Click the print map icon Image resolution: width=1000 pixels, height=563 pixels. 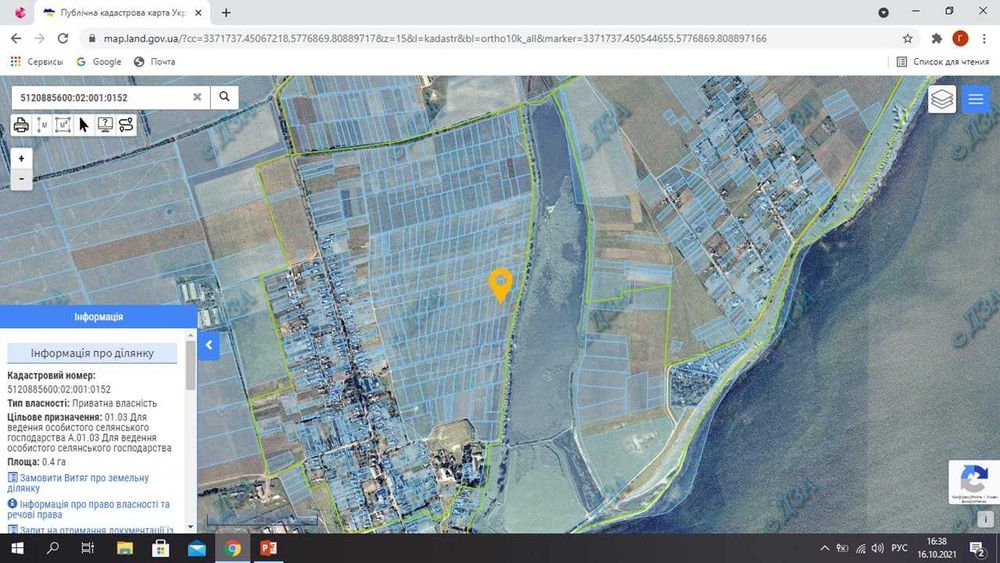[21, 125]
